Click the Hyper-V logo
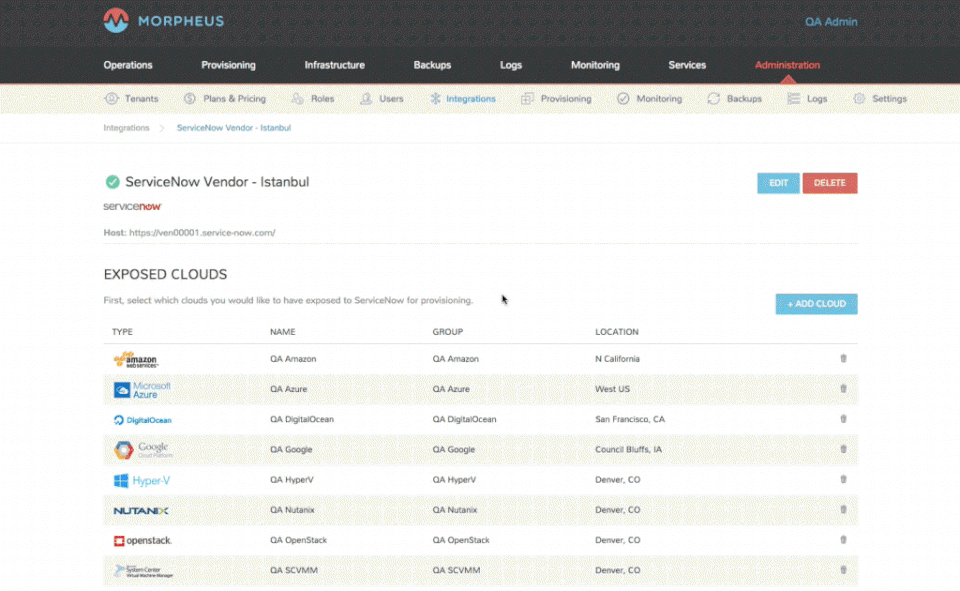The width and height of the screenshot is (960, 591). (x=142, y=480)
